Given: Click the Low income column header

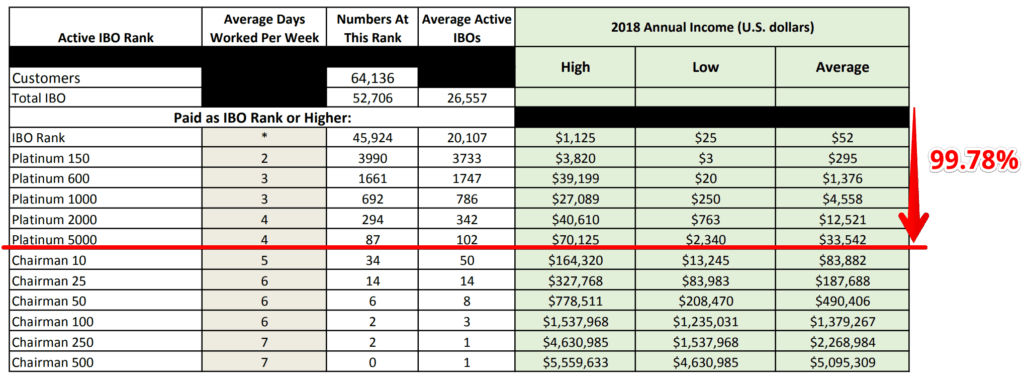Looking at the screenshot, I should [x=705, y=67].
